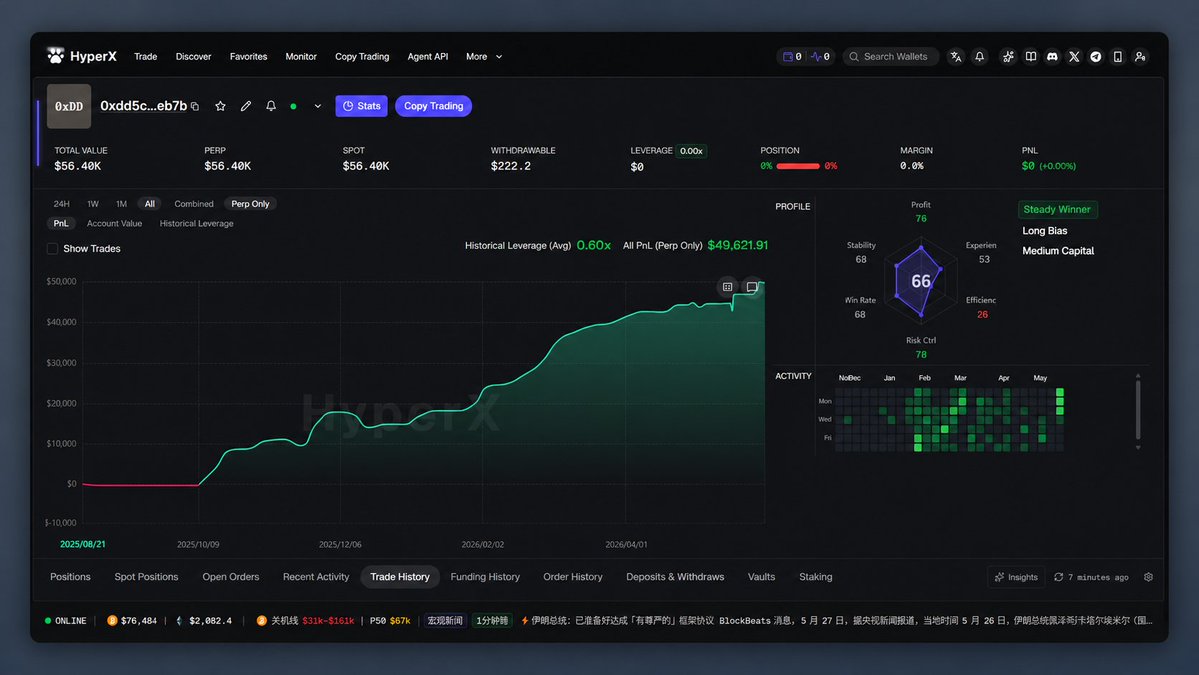Switch to Combined view

[x=193, y=204]
